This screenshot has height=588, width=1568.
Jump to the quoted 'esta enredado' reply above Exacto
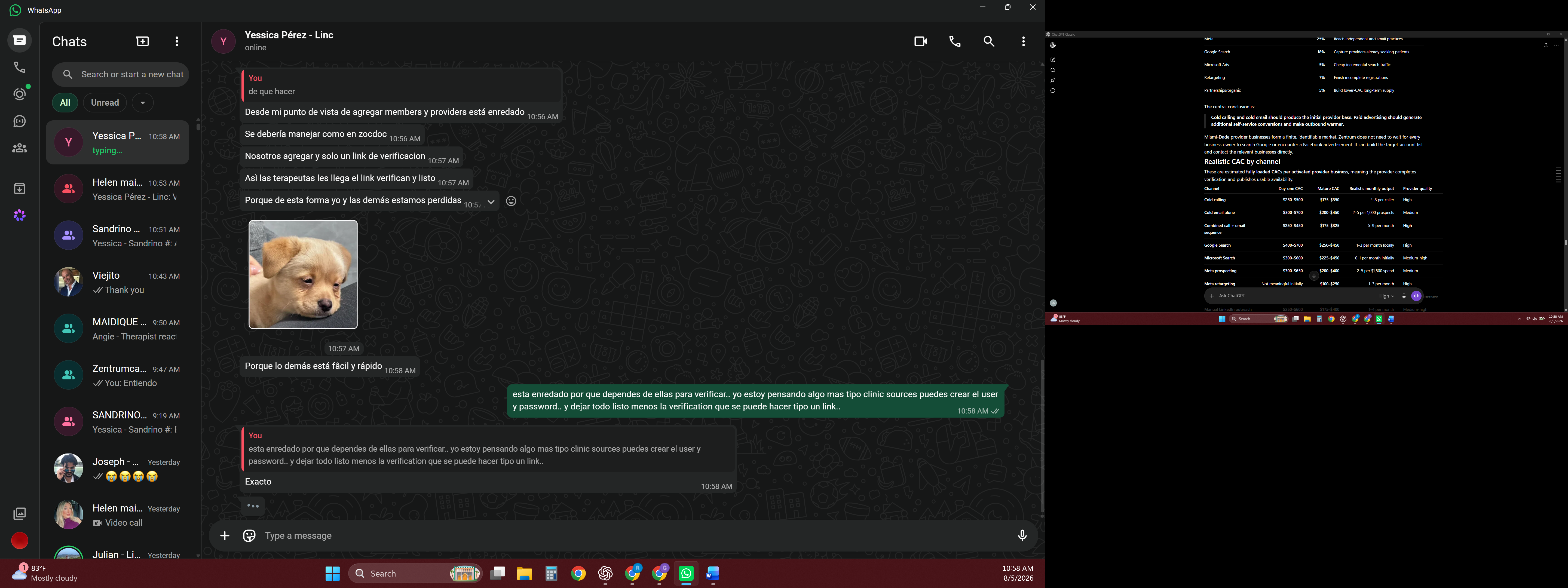[488, 449]
